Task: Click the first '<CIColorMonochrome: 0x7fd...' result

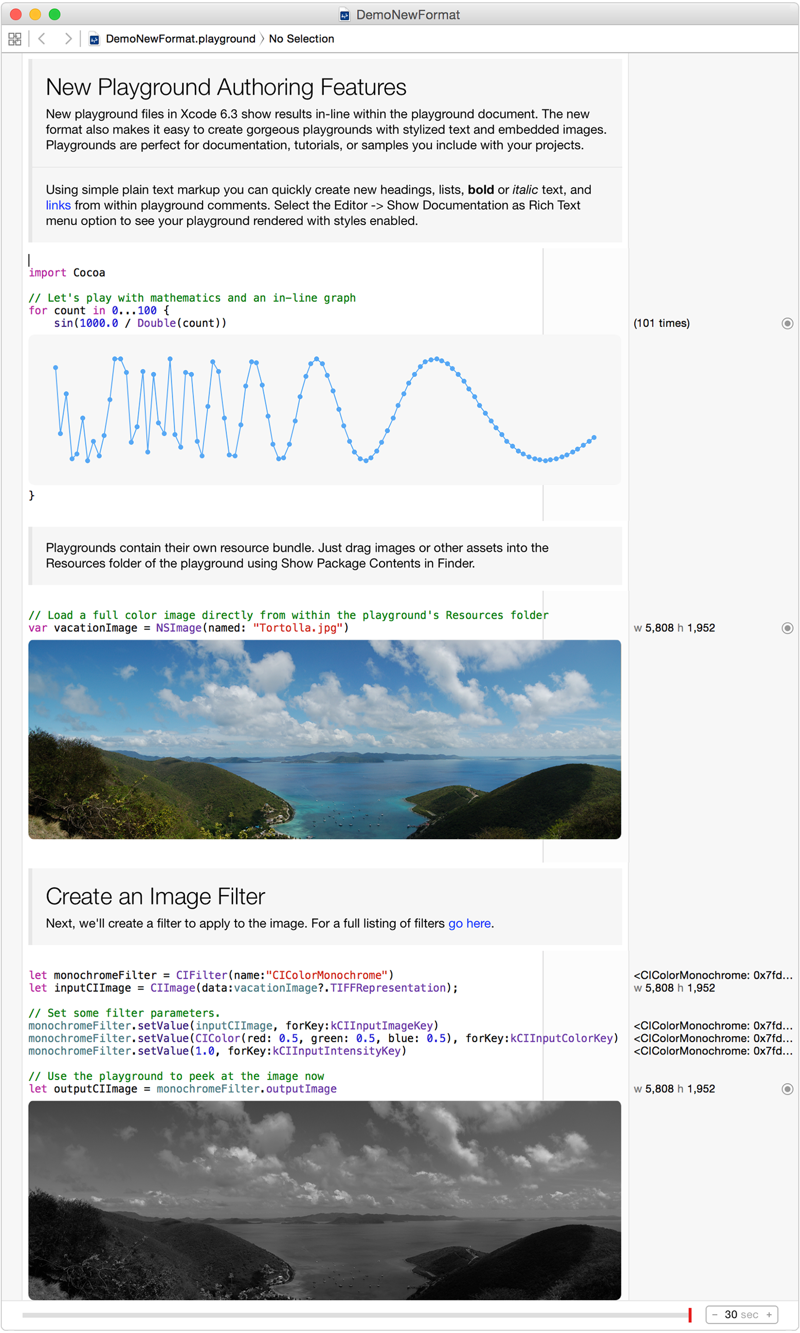Action: 713,975
